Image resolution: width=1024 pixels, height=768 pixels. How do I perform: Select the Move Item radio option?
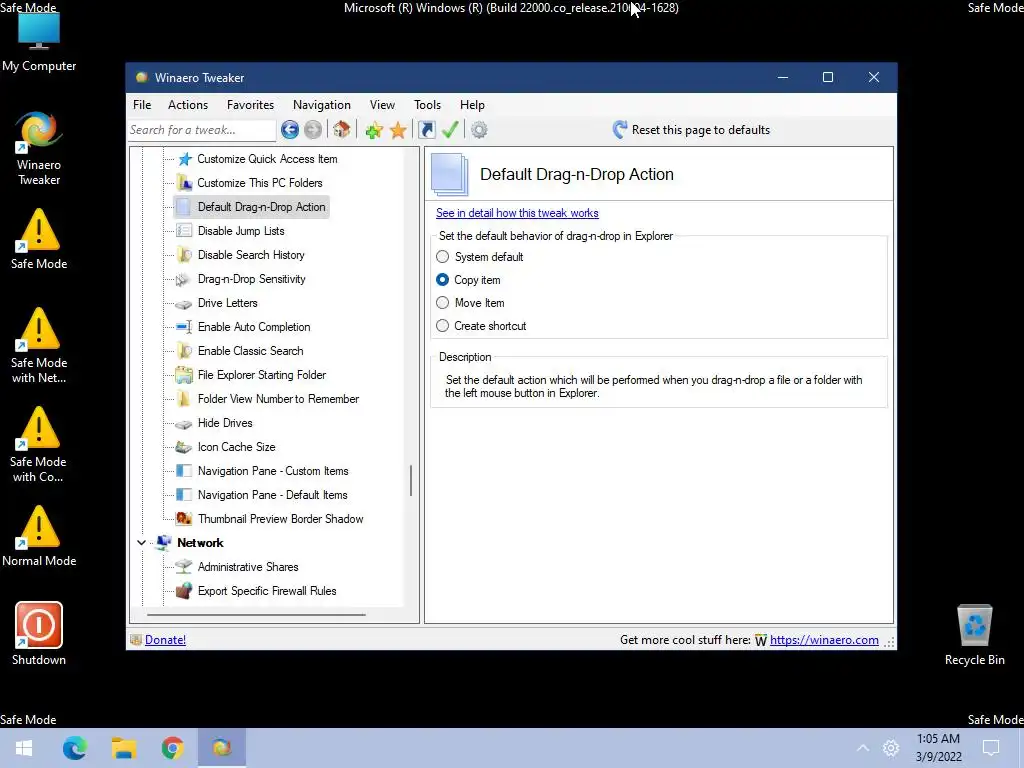(443, 303)
